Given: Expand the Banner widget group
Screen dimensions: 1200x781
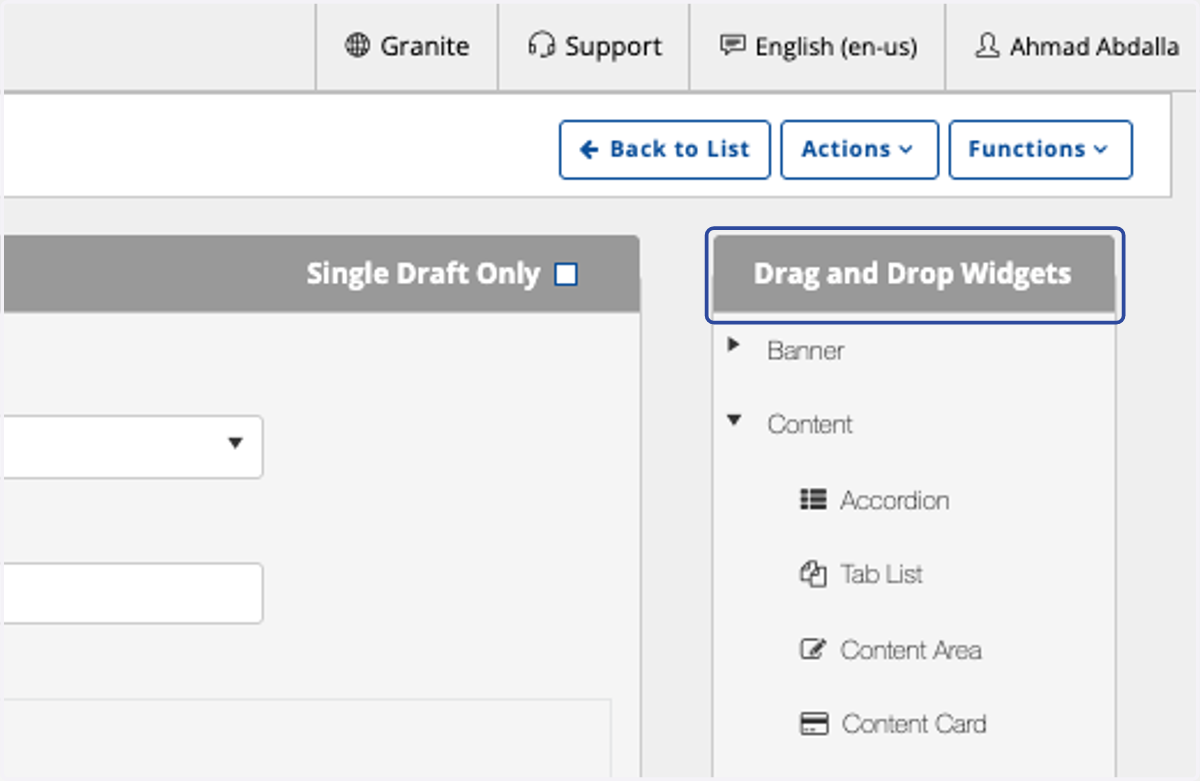Looking at the screenshot, I should pos(734,345).
